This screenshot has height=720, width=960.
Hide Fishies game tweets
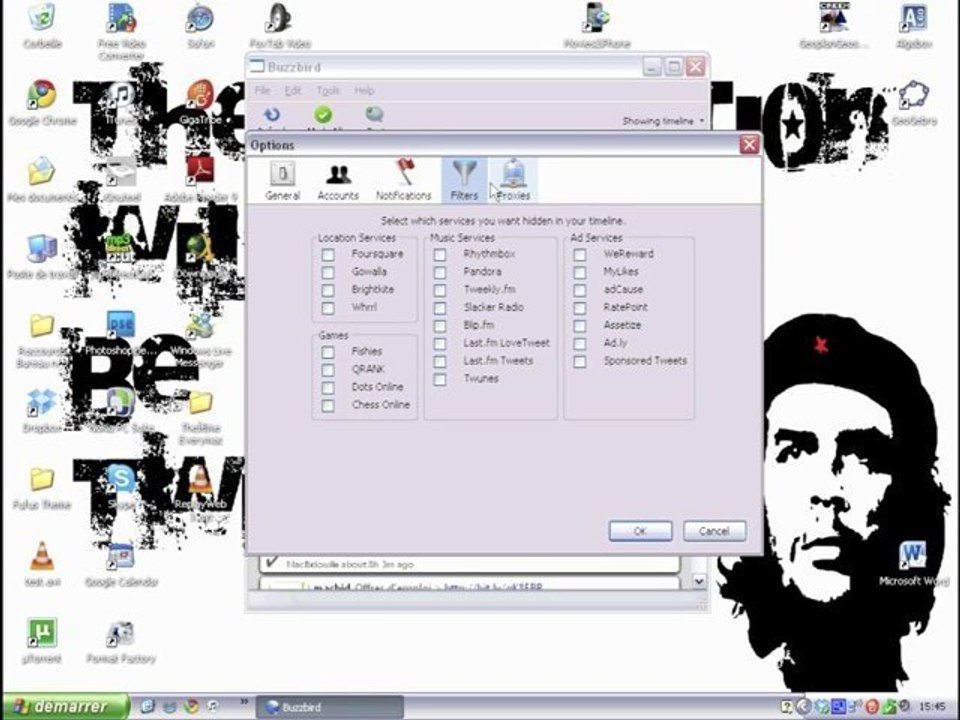[x=328, y=352]
